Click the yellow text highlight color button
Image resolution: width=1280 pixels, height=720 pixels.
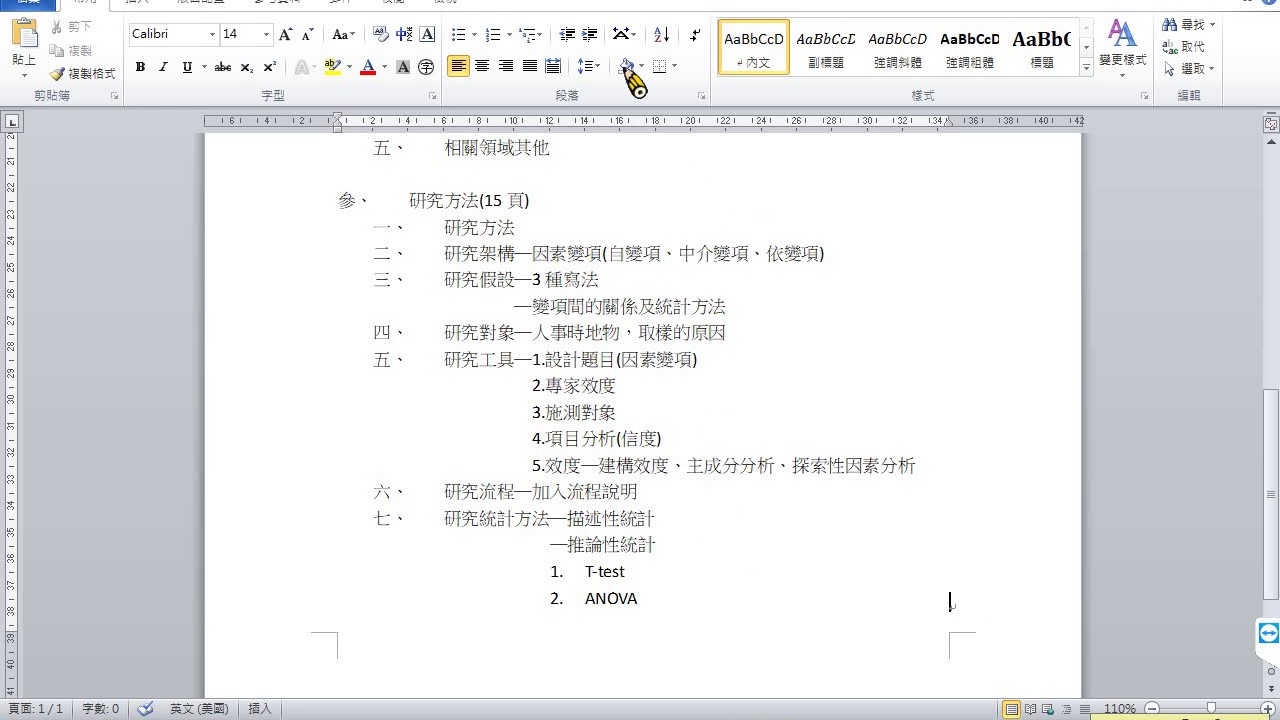(332, 67)
